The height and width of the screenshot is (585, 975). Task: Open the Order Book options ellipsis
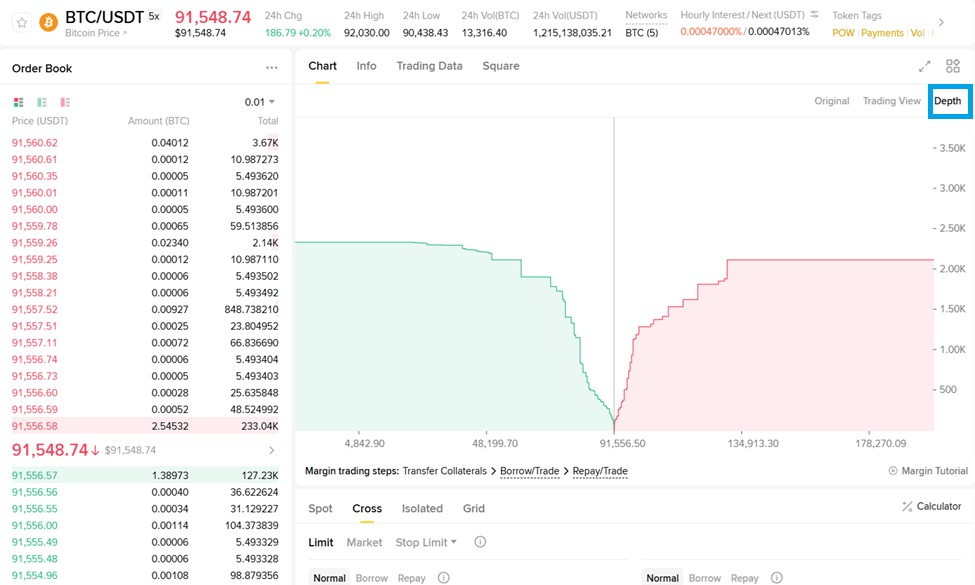[x=271, y=67]
